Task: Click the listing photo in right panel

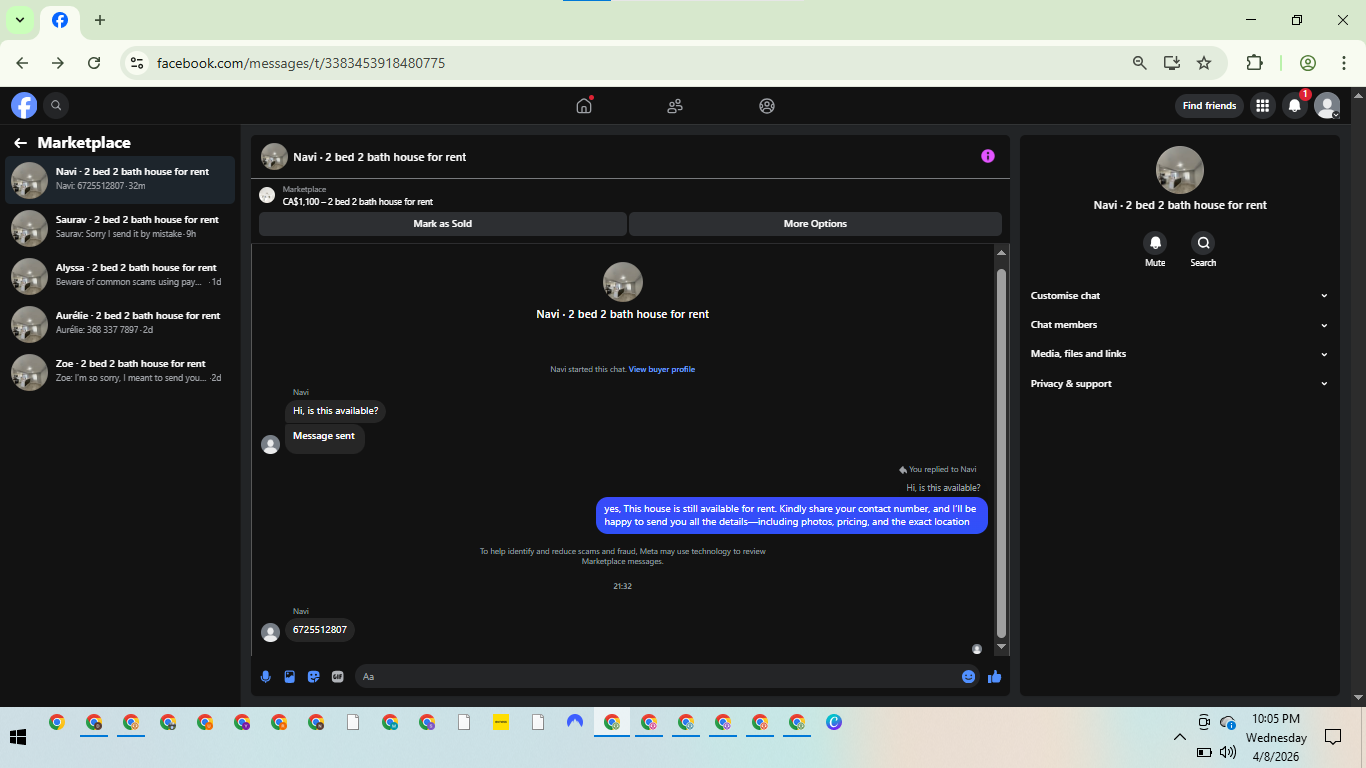Action: 1180,170
